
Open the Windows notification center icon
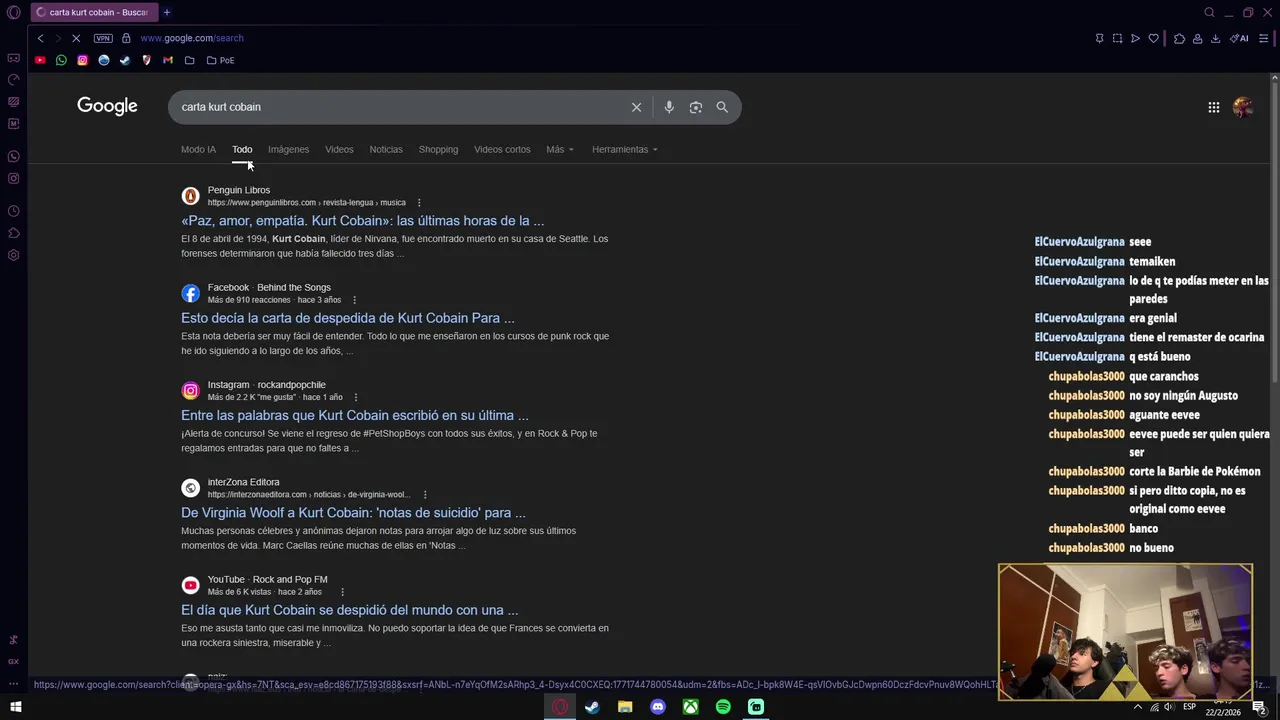click(x=1259, y=707)
